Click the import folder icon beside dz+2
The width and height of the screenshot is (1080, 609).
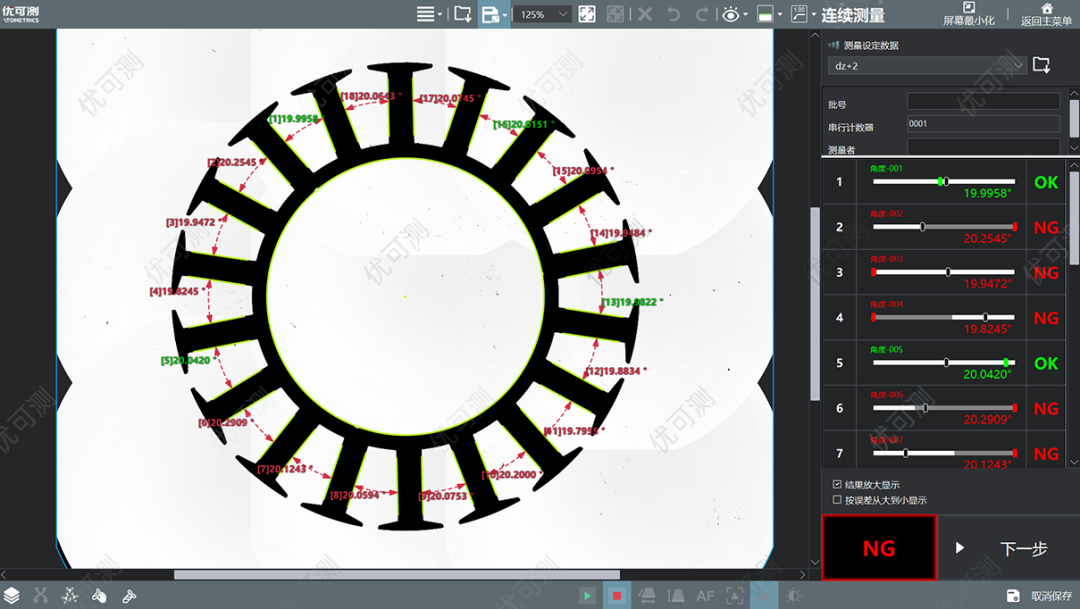coord(1041,65)
